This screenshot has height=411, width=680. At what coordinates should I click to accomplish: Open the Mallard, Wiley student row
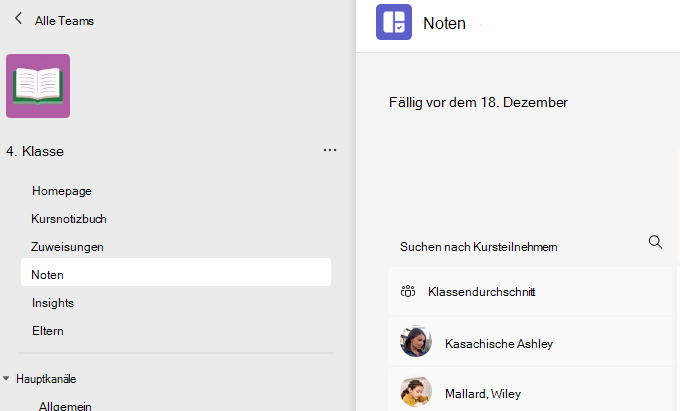click(x=530, y=390)
